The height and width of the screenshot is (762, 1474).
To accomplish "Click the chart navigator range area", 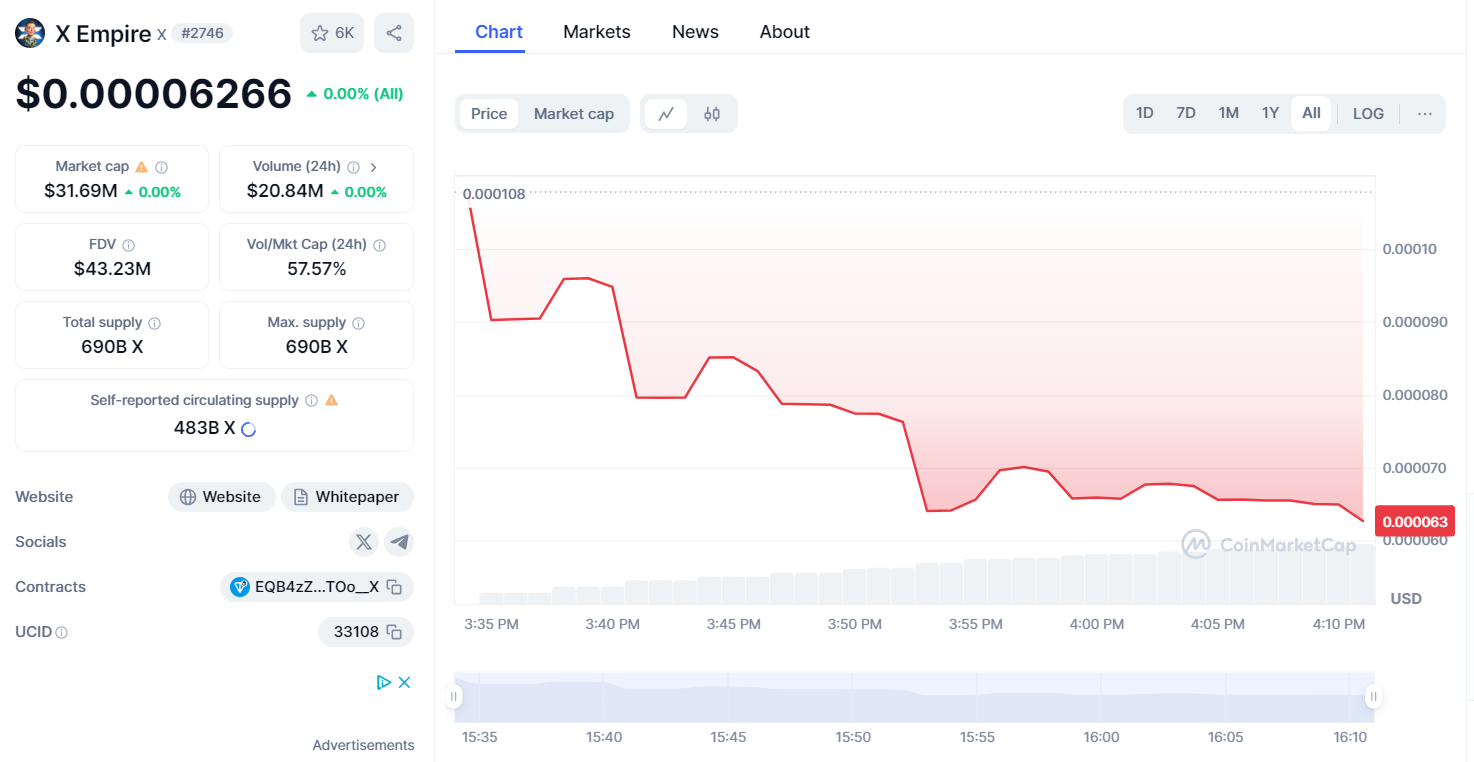I will (914, 697).
